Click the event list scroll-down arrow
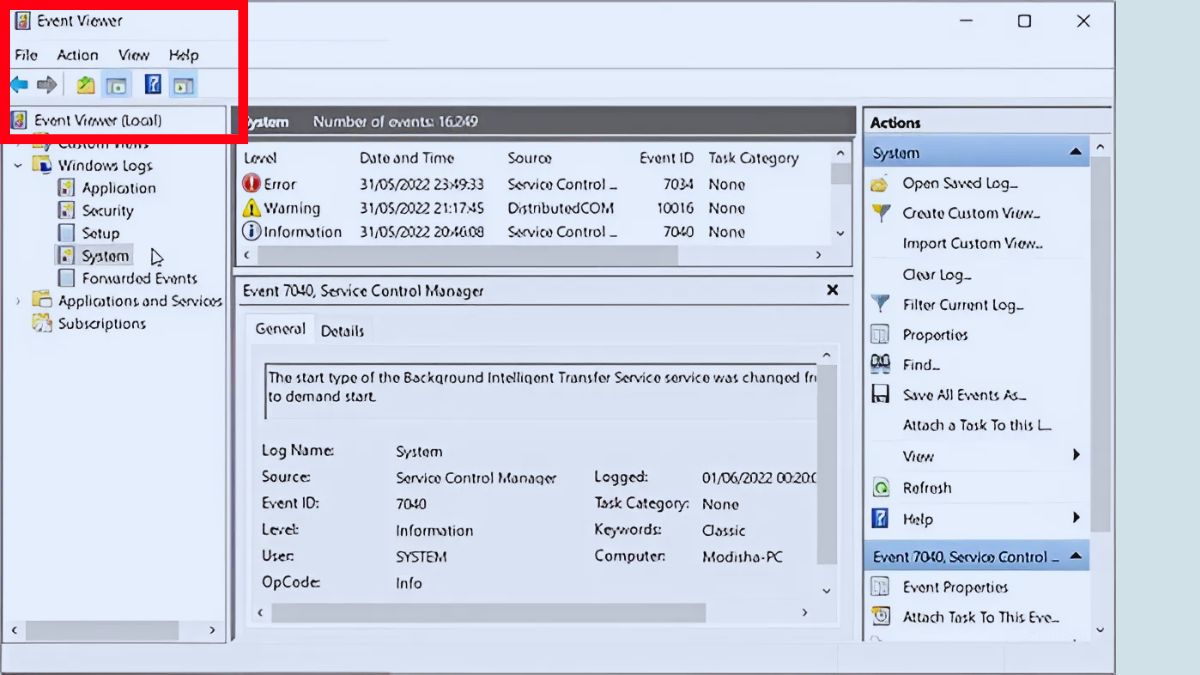This screenshot has height=675, width=1200. pyautogui.click(x=840, y=232)
